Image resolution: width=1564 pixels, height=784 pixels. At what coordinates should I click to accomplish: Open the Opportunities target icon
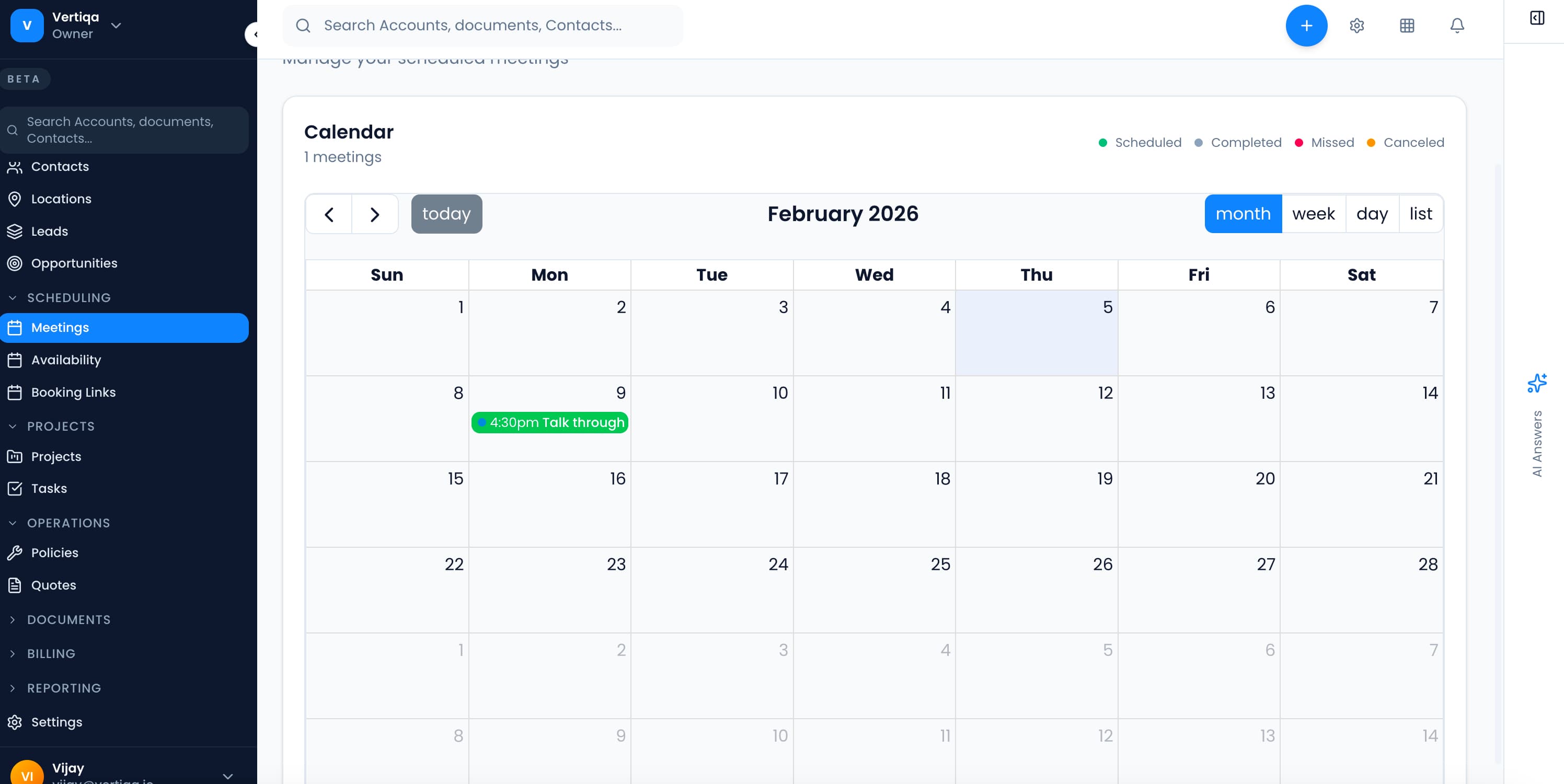pyautogui.click(x=16, y=263)
